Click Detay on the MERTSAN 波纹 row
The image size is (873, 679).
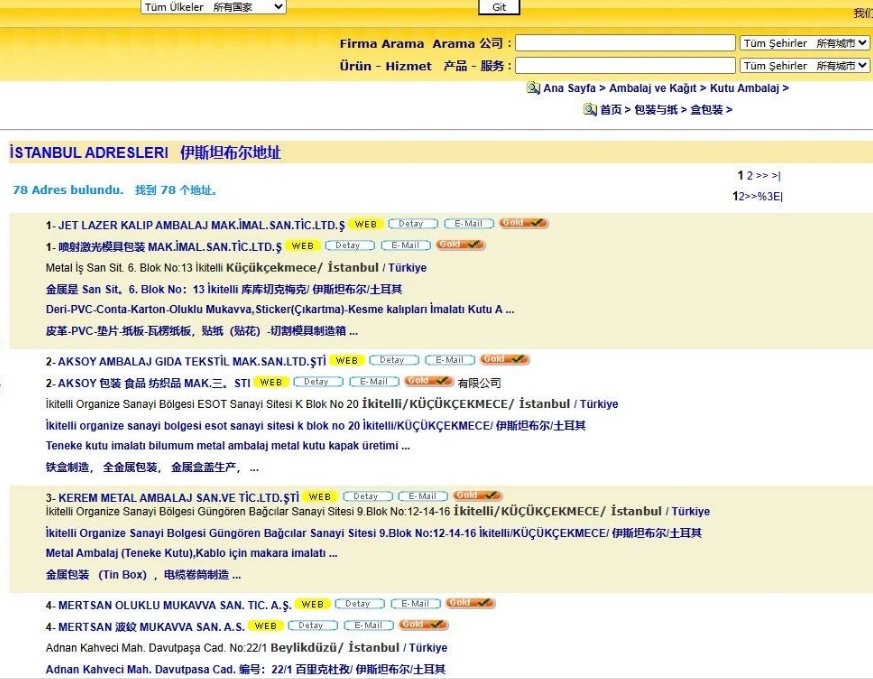click(312, 626)
